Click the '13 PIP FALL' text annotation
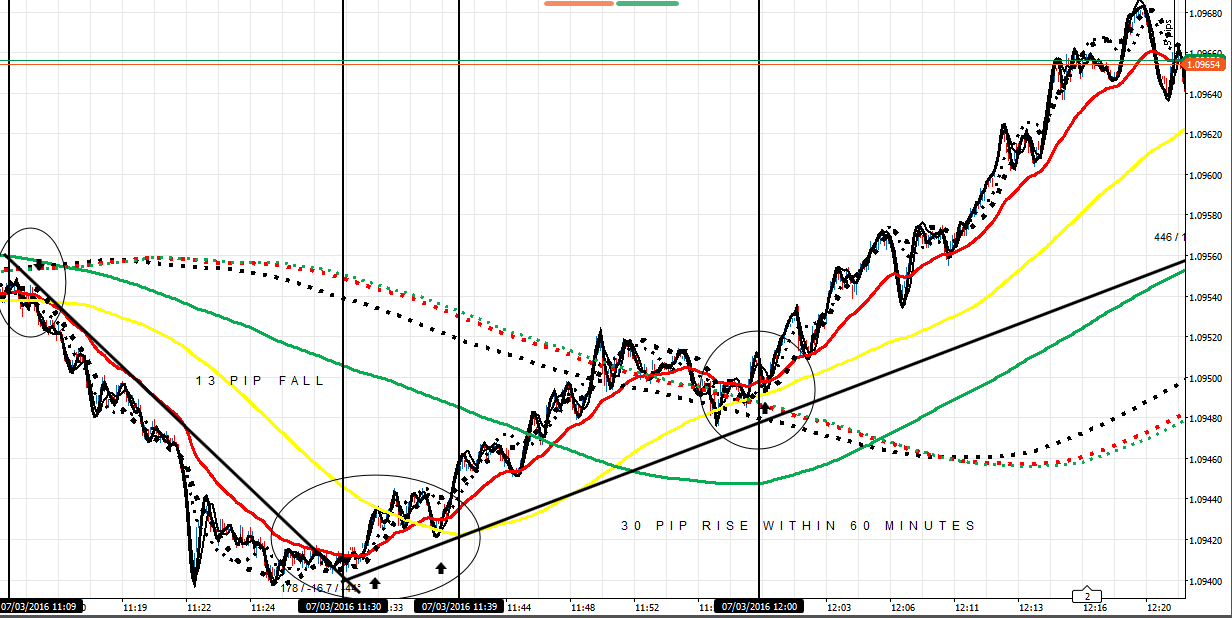This screenshot has height=618, width=1232. click(261, 380)
